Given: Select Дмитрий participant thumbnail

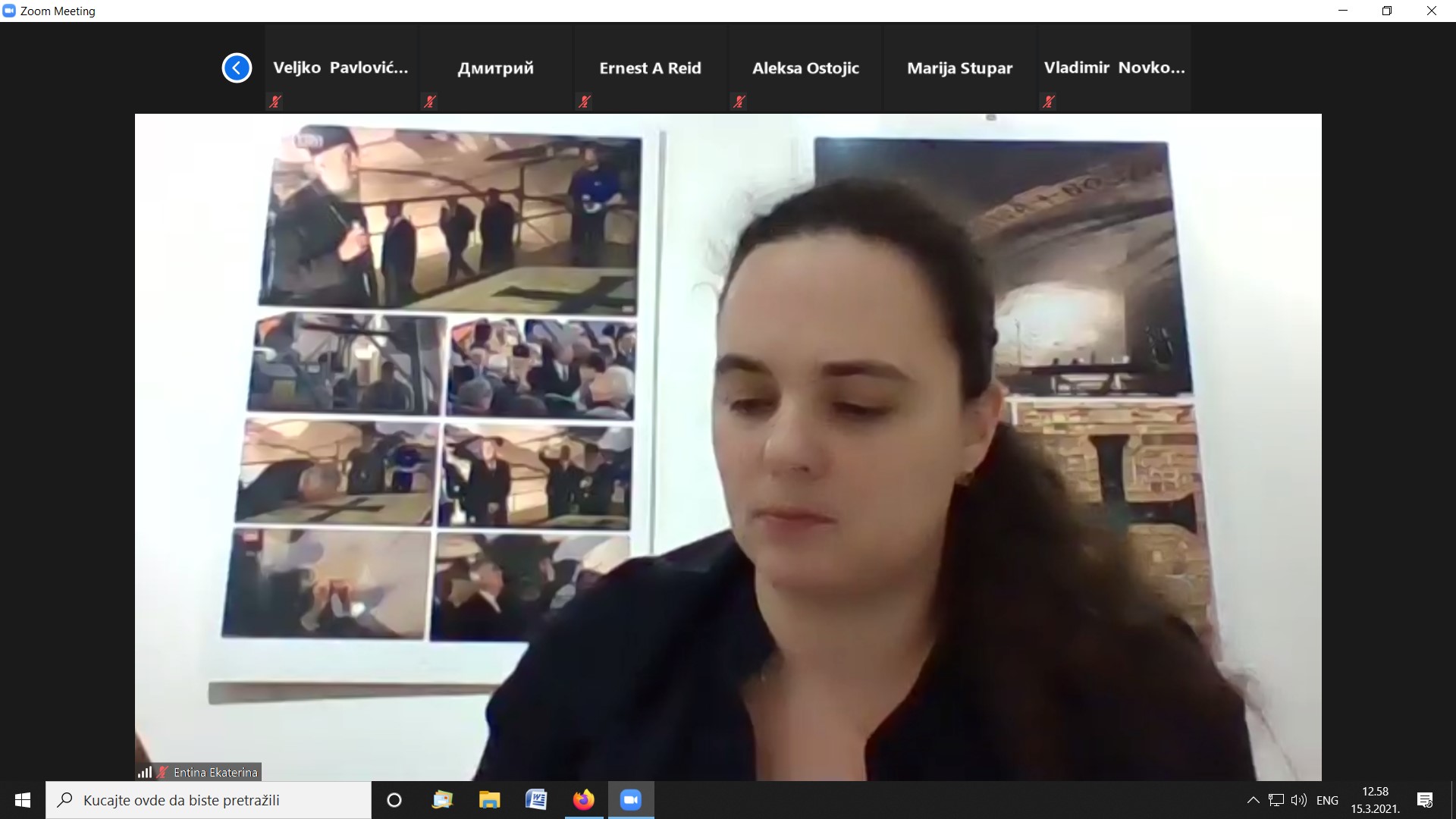Looking at the screenshot, I should tap(496, 68).
